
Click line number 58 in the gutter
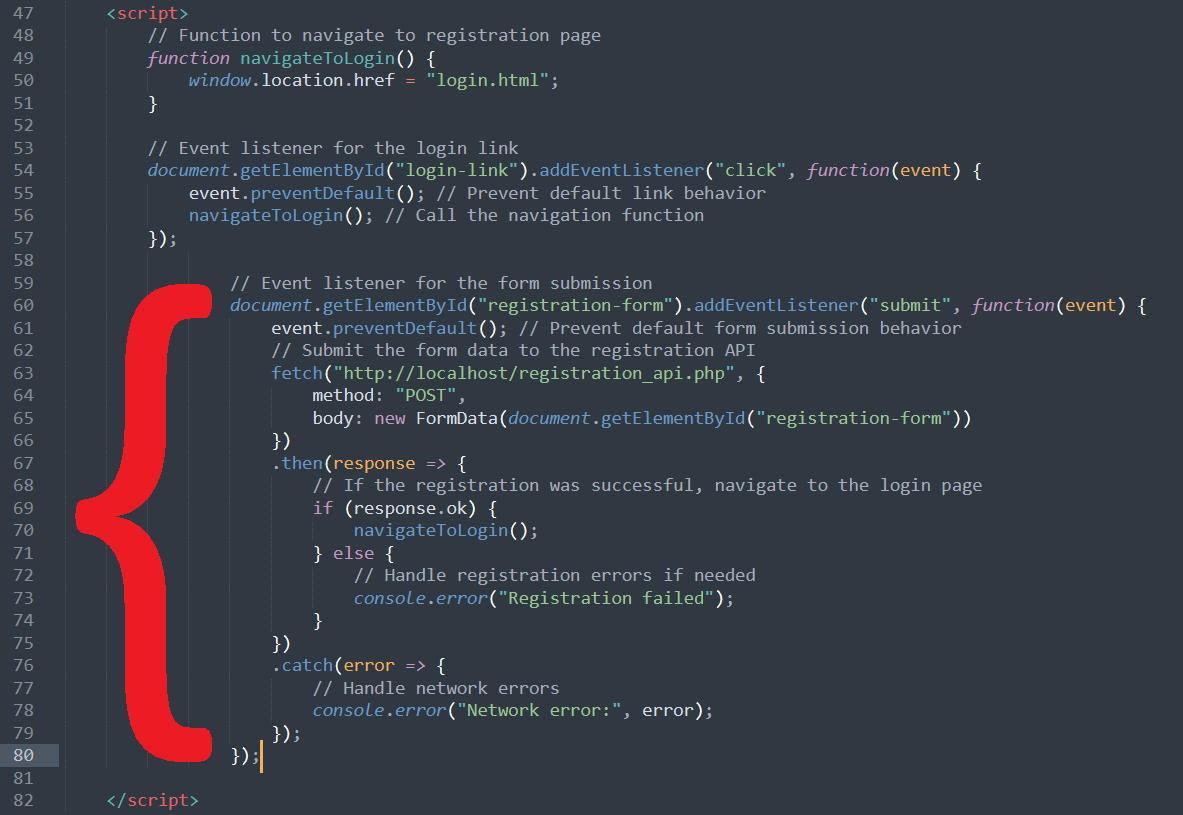coord(23,260)
